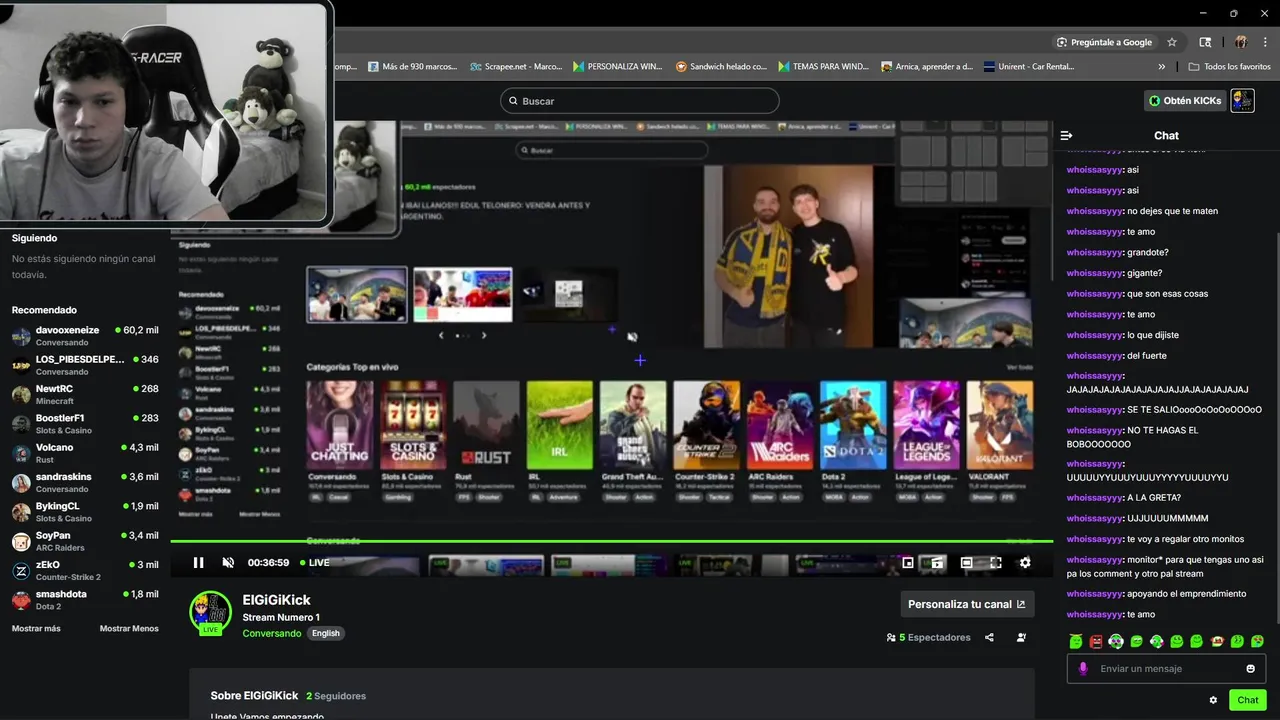This screenshot has width=1280, height=720.
Task: Click Obtén KICKs button
Action: [1185, 101]
